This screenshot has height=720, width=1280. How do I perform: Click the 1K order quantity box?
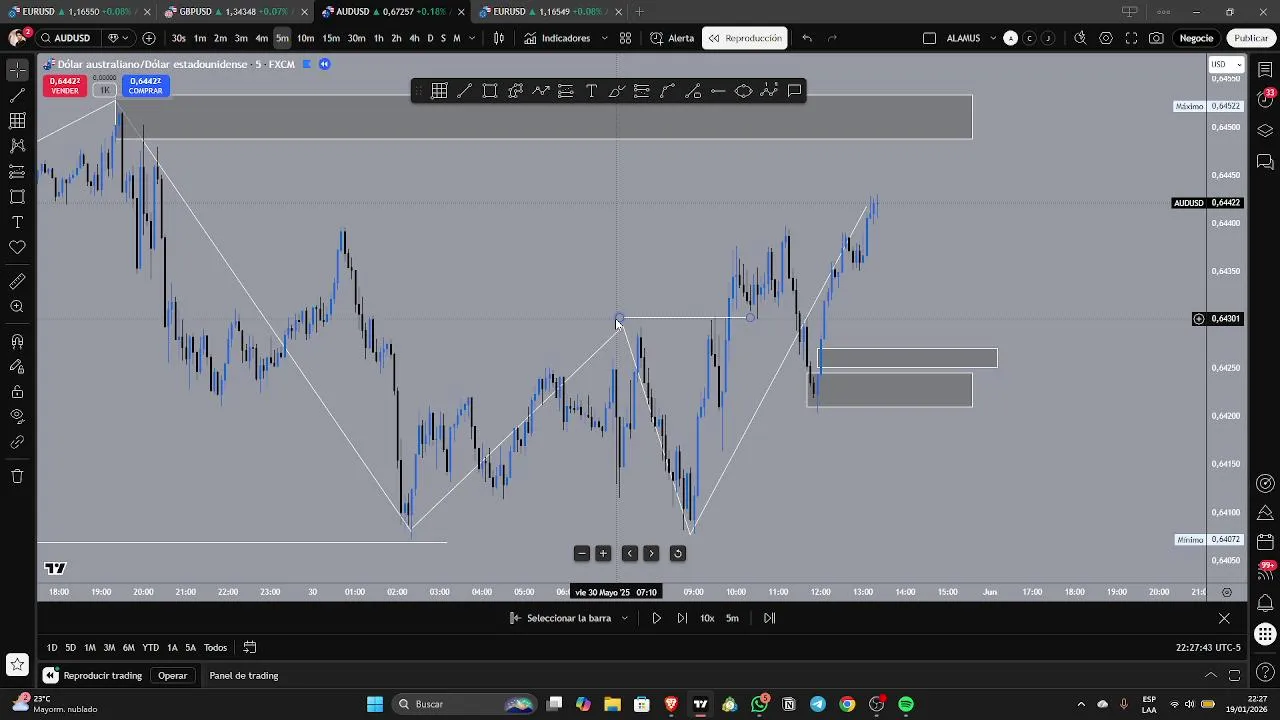pyautogui.click(x=104, y=90)
